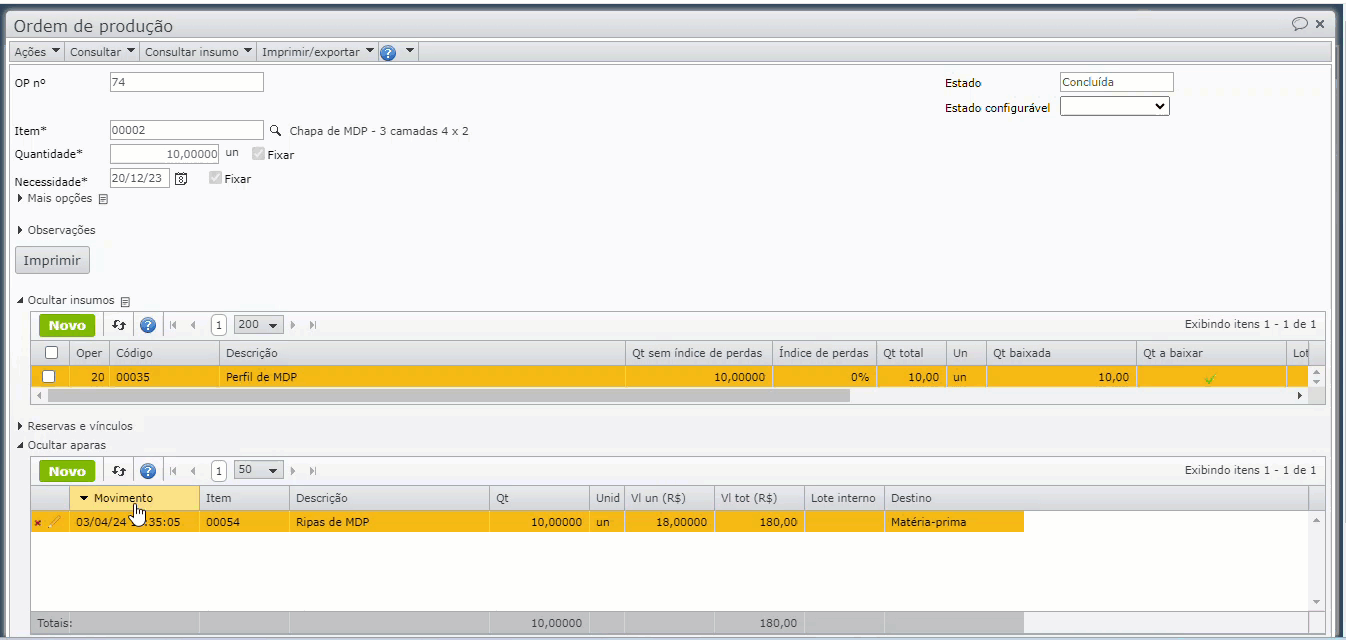Toggle select-all checkbox in insumos header
This screenshot has height=640, width=1346.
point(51,352)
